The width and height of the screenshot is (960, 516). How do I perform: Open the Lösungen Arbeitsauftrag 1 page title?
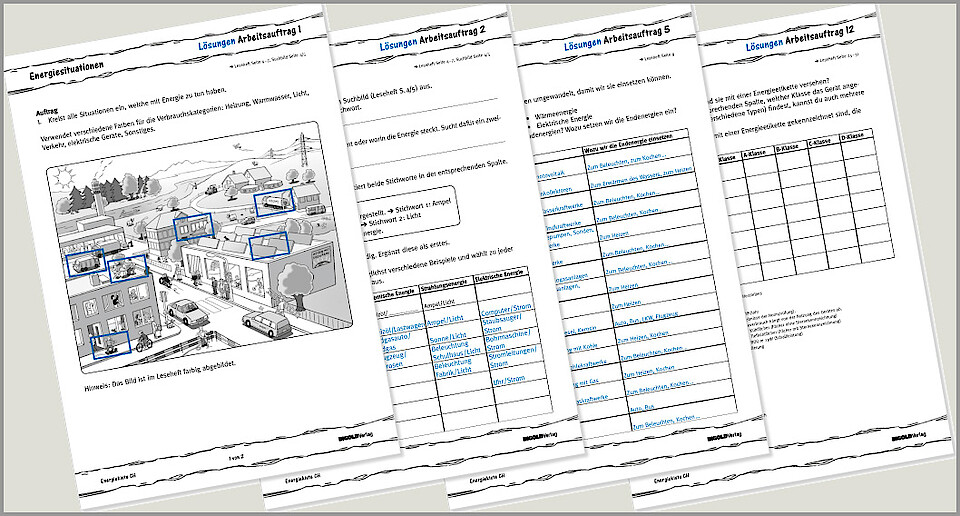[249, 38]
